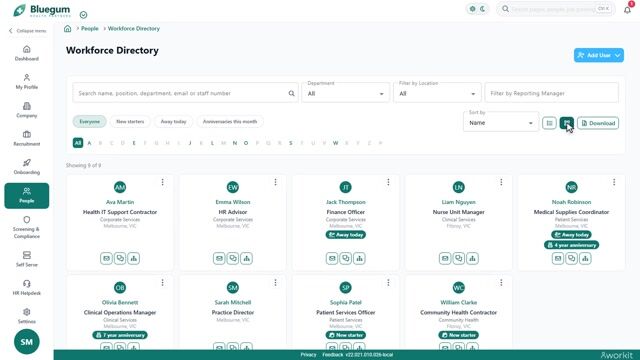Screen dimensions: 640x360
Task: Select the All alphabet filter
Action: click(78, 143)
